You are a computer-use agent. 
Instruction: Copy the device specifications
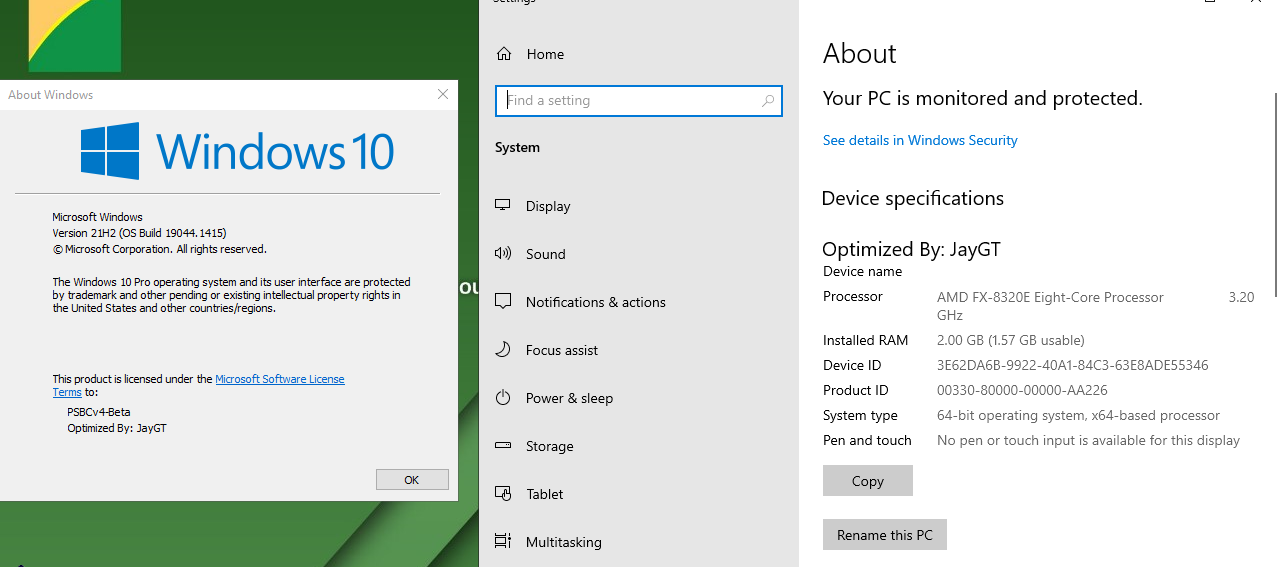[868, 481]
